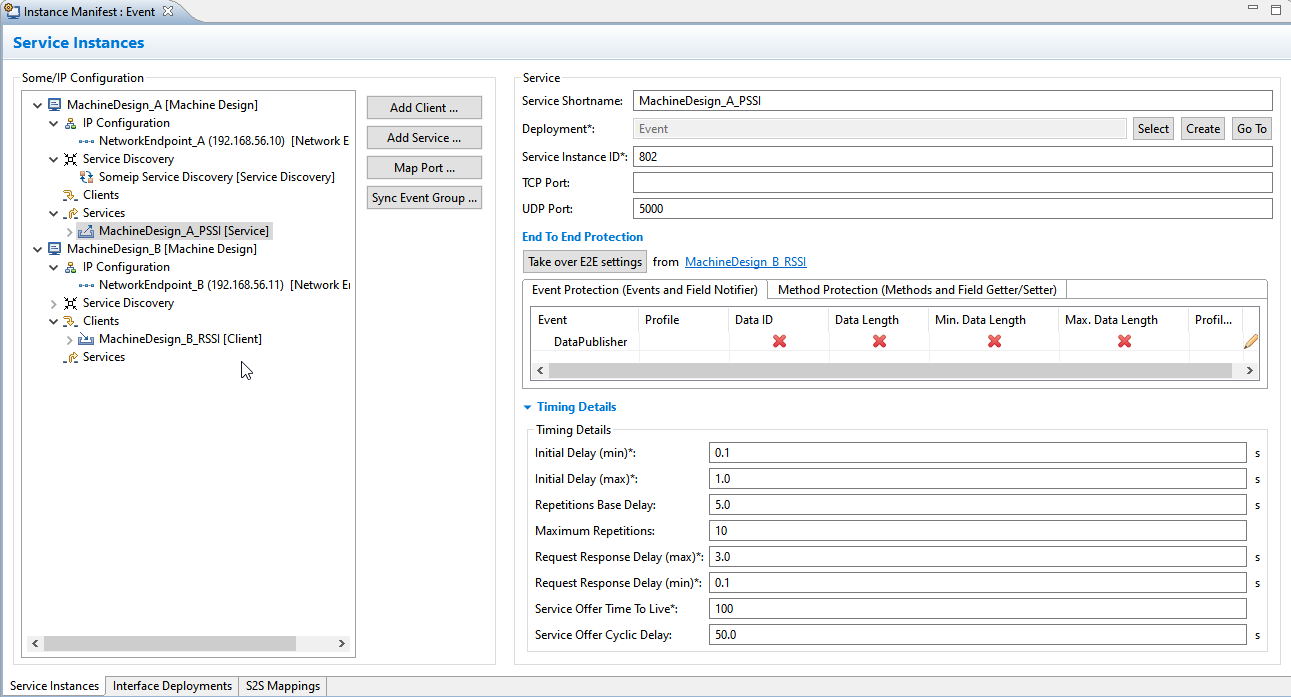Click the red X in the Data ID column

[x=779, y=341]
